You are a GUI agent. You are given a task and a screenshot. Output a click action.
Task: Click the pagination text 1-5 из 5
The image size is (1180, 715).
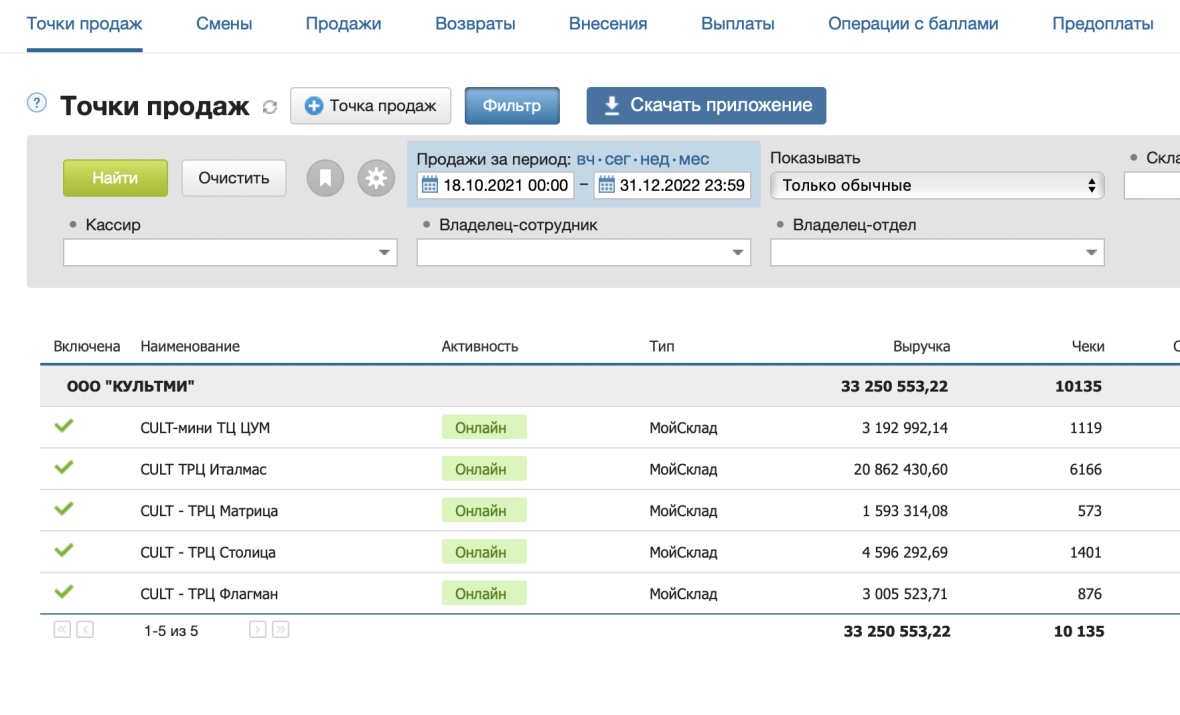tap(171, 631)
